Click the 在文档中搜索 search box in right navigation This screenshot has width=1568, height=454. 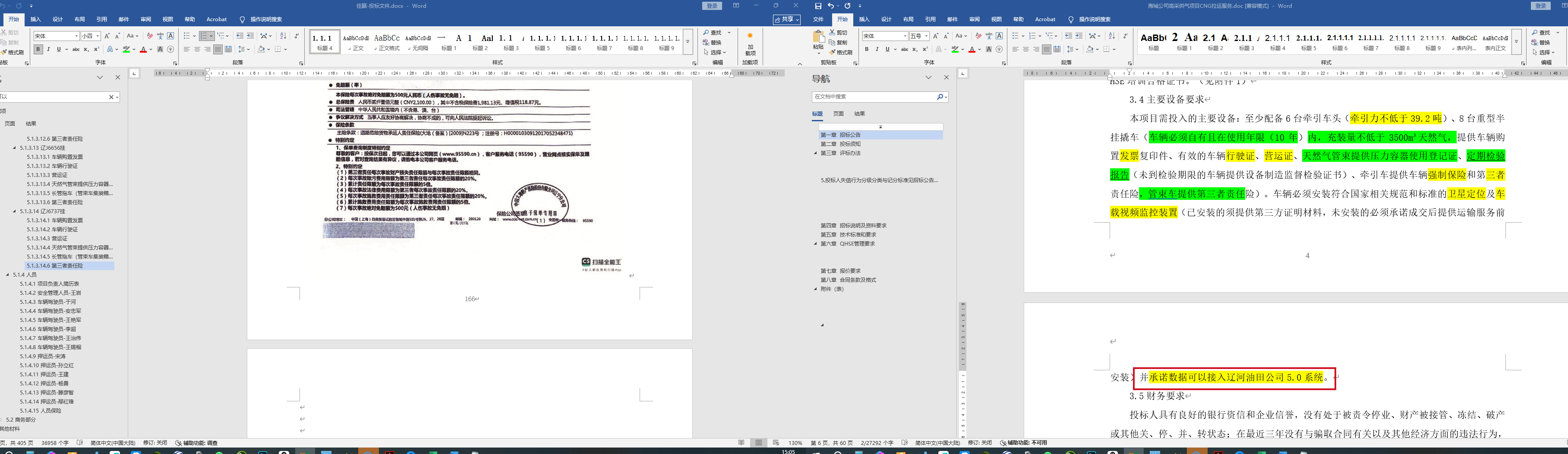coord(874,97)
